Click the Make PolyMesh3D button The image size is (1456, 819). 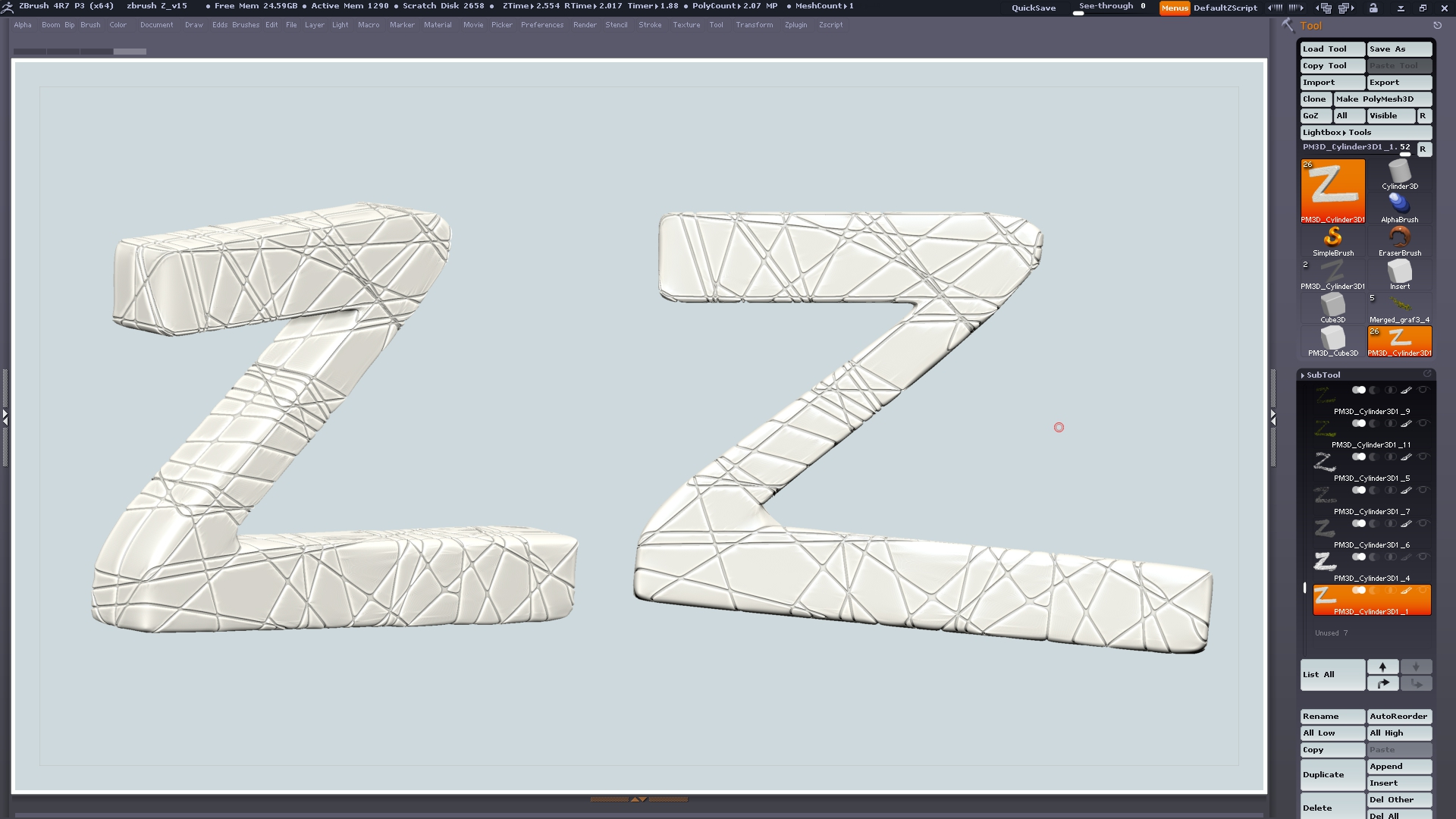[1374, 99]
